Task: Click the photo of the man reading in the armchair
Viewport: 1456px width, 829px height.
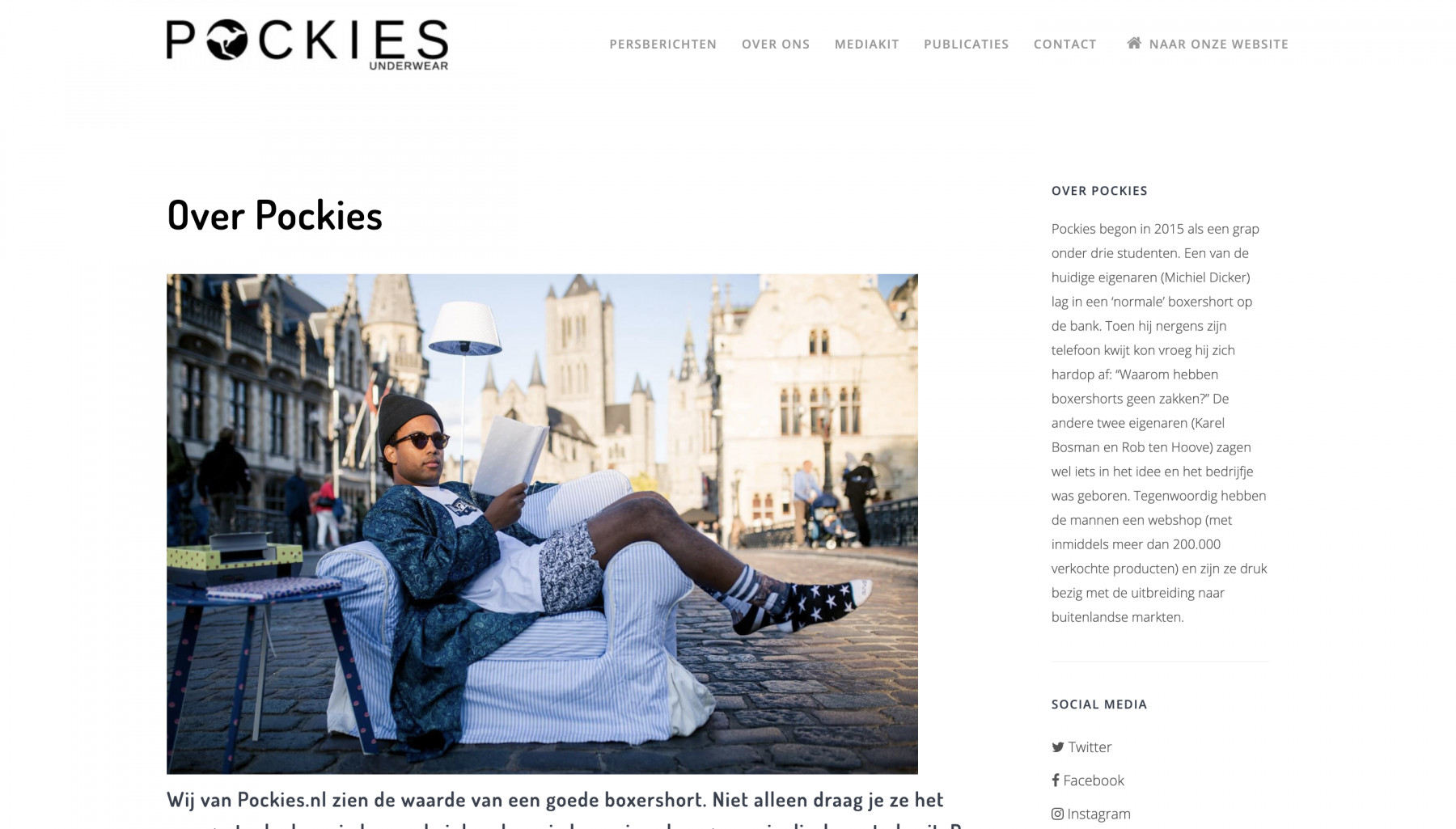Action: point(542,524)
